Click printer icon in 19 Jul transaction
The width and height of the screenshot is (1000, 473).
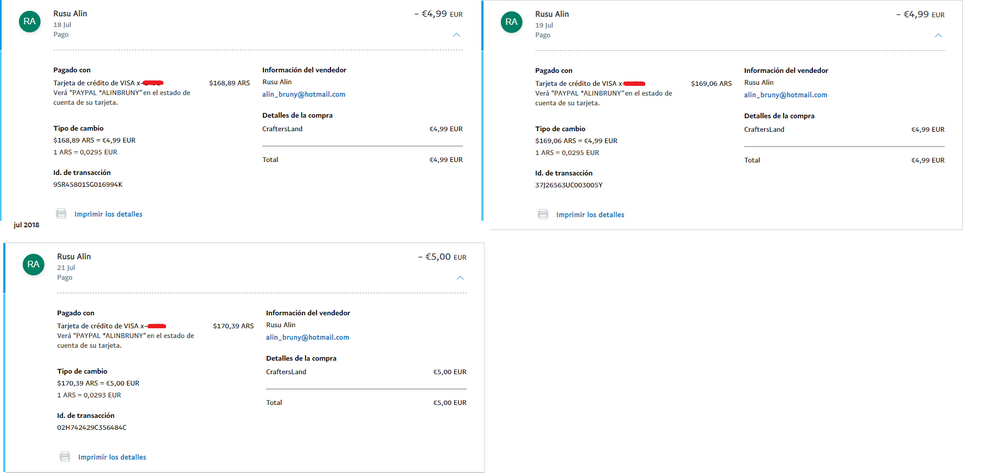[x=543, y=214]
